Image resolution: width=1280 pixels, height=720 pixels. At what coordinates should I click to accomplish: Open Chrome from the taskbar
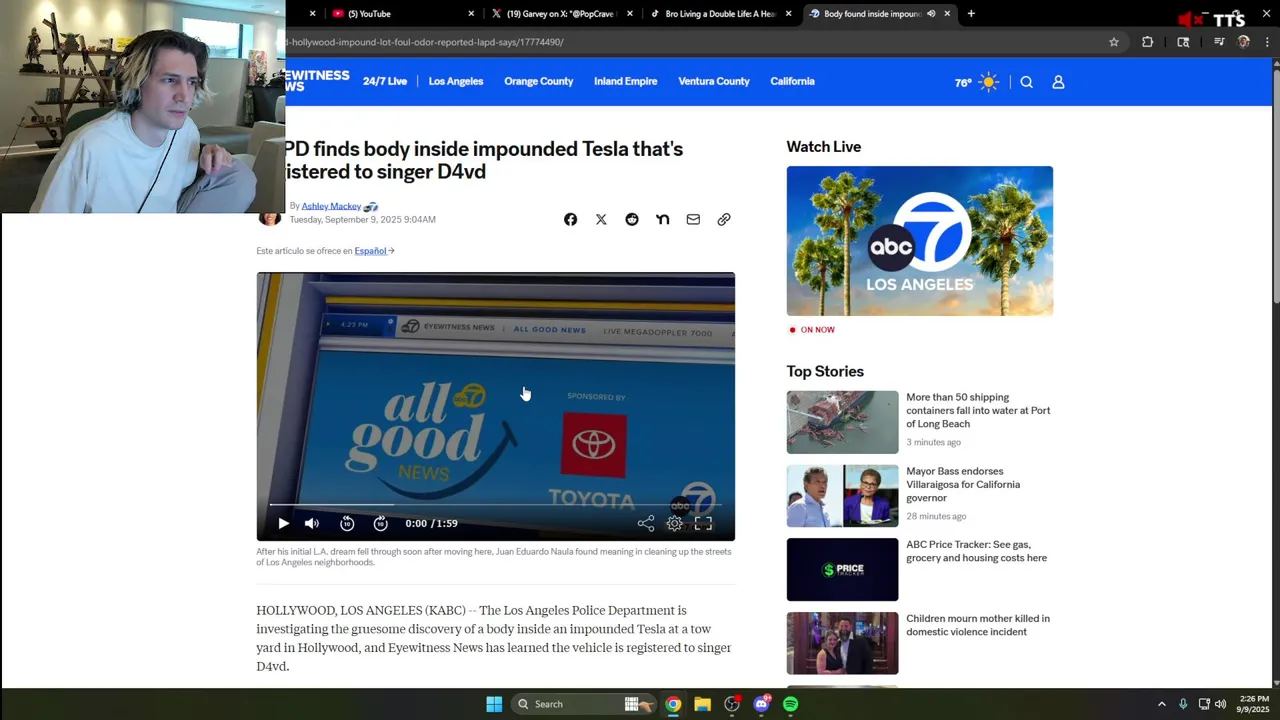(x=673, y=704)
